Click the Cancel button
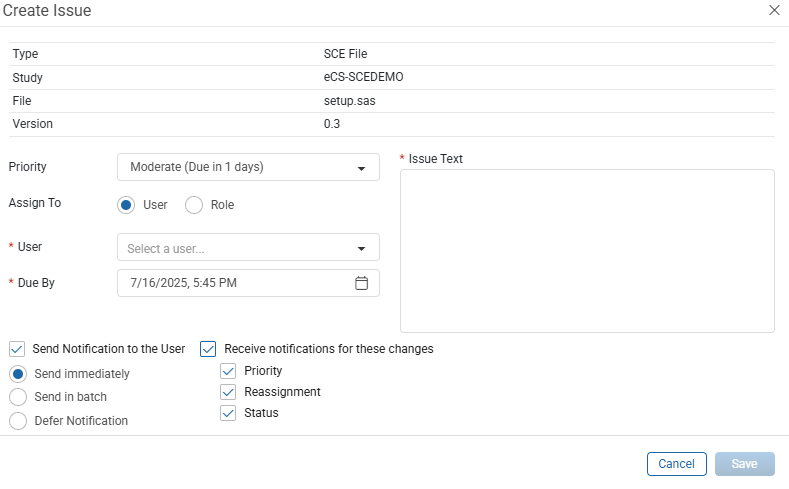 (677, 464)
